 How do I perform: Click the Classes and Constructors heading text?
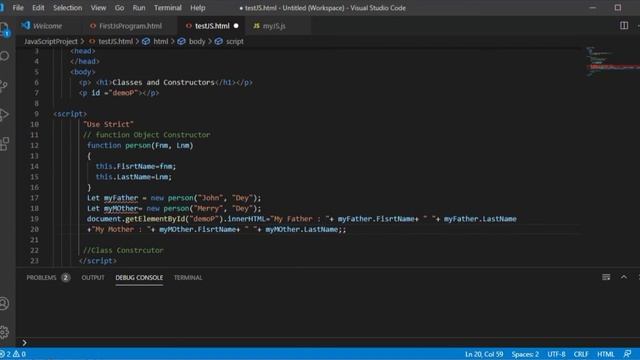pos(163,82)
